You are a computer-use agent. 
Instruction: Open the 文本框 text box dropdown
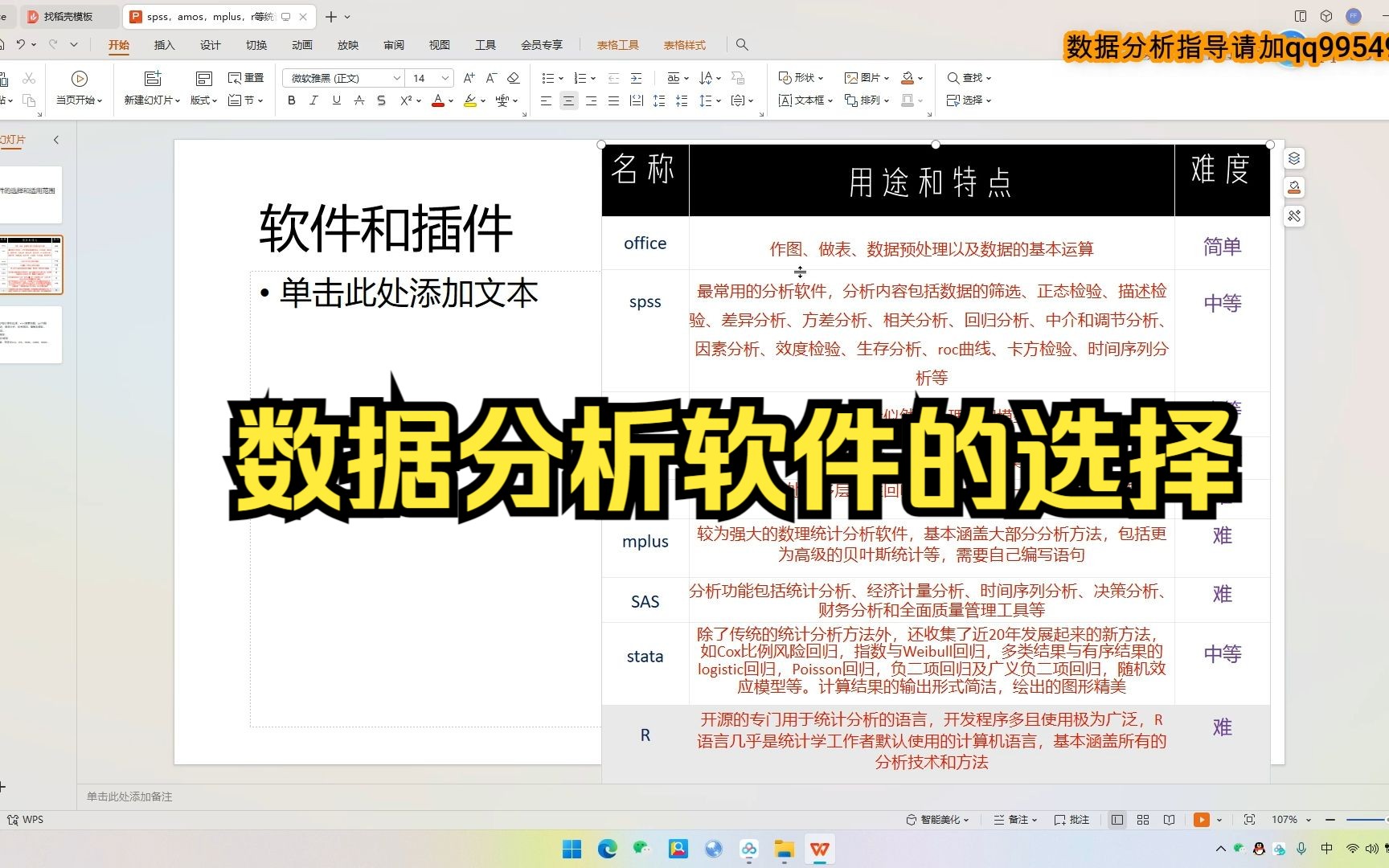pyautogui.click(x=805, y=100)
